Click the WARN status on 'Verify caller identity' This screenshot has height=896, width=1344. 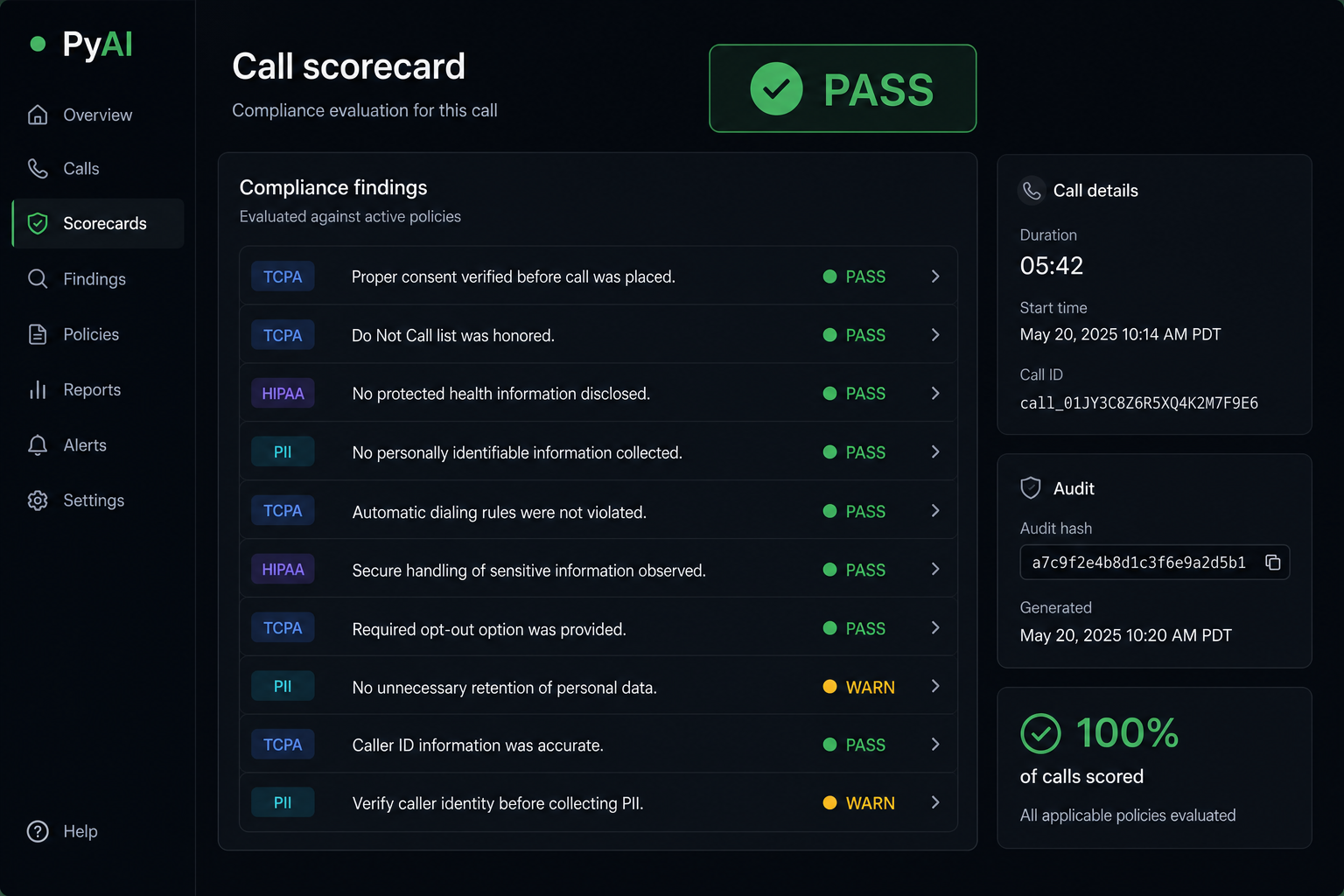(x=859, y=803)
